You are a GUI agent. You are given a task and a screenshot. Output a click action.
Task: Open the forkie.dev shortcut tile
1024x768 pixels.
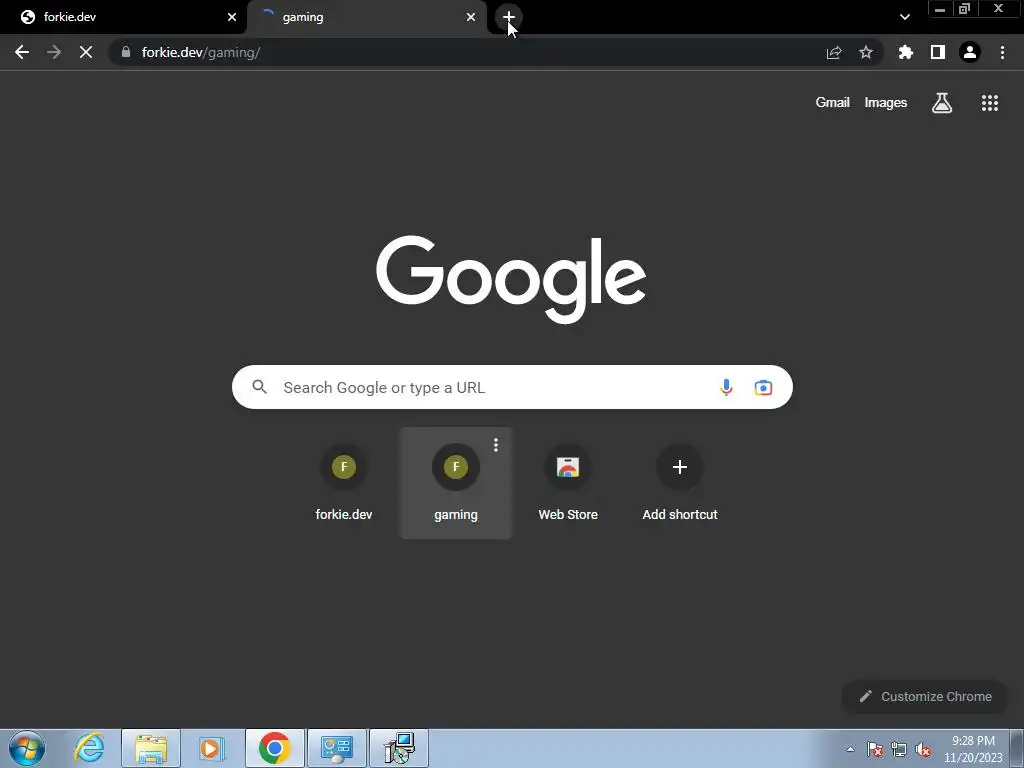pyautogui.click(x=344, y=483)
